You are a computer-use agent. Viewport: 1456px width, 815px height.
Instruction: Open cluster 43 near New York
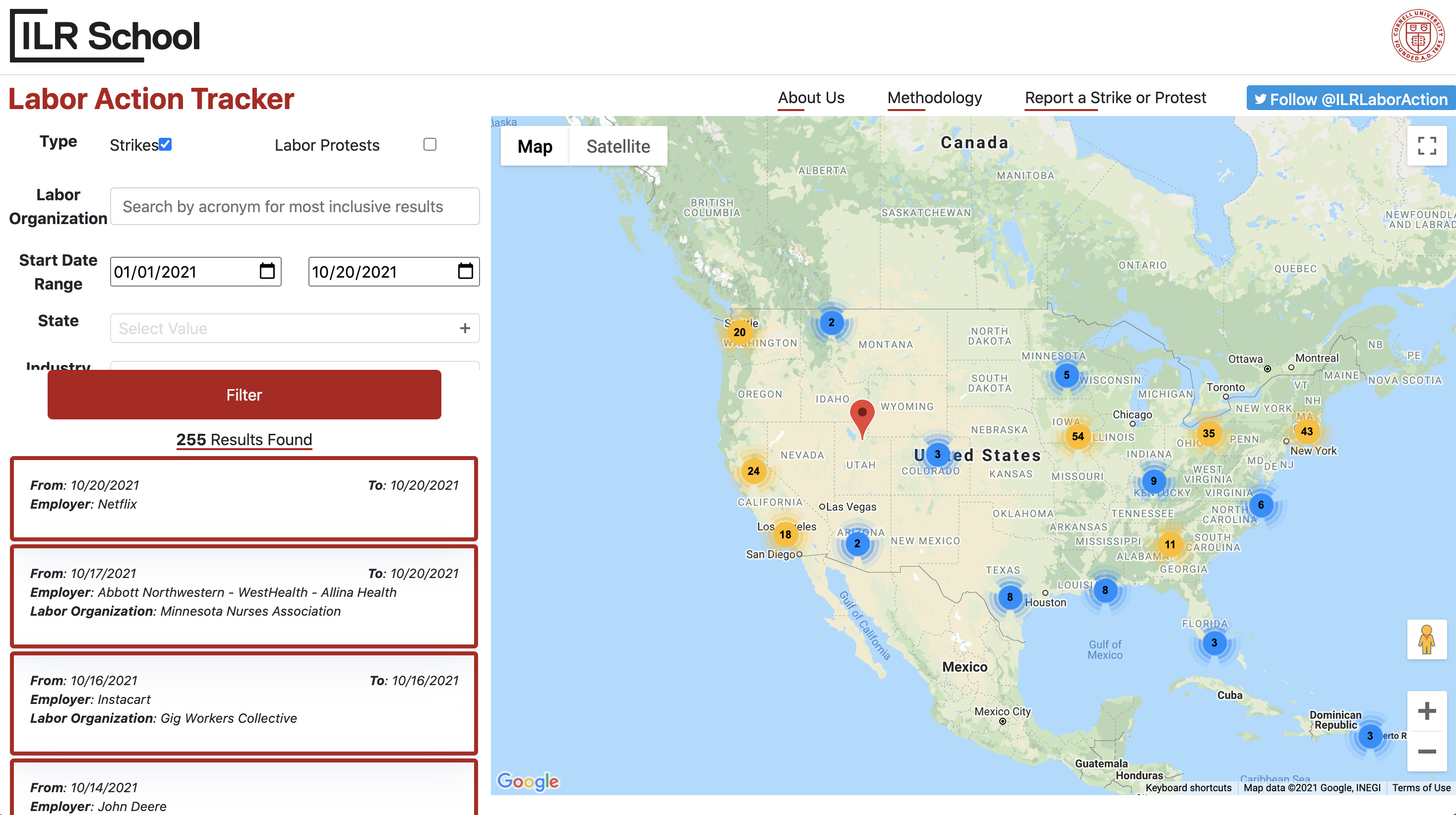pos(1306,432)
